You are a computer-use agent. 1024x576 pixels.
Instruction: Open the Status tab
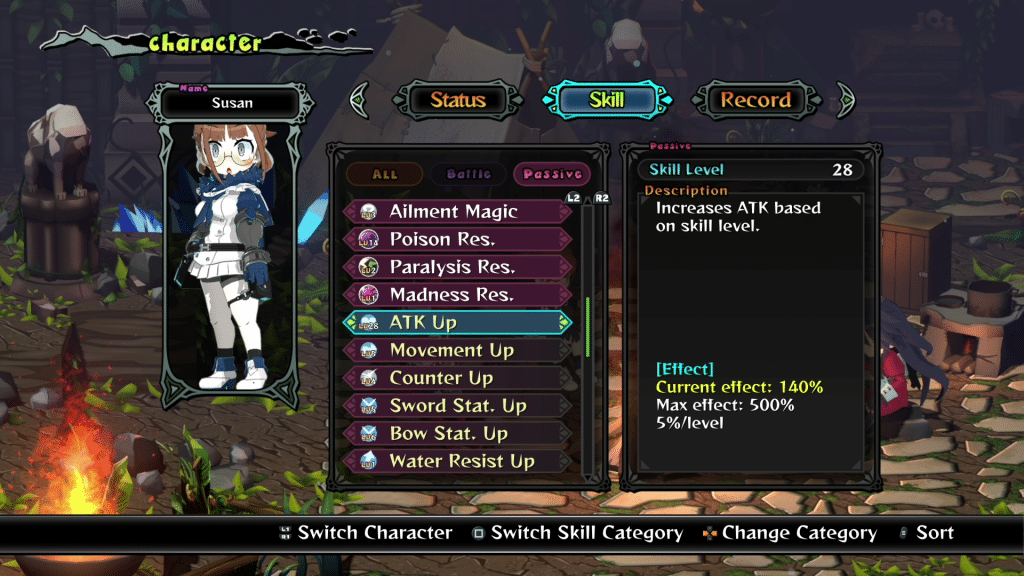[x=458, y=100]
